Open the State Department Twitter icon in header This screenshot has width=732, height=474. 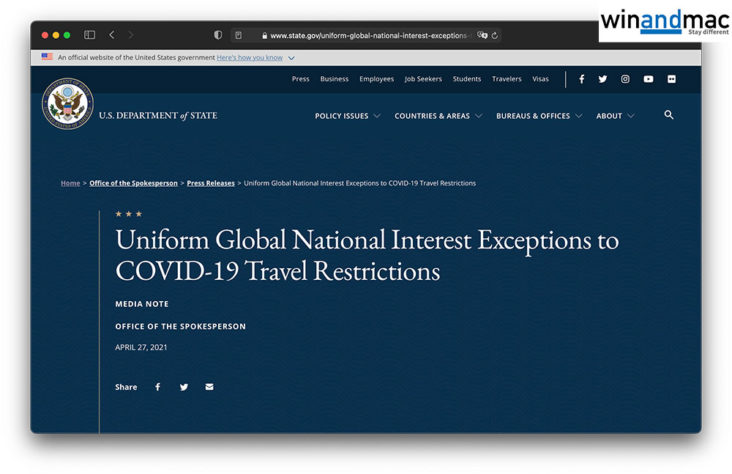click(x=603, y=79)
